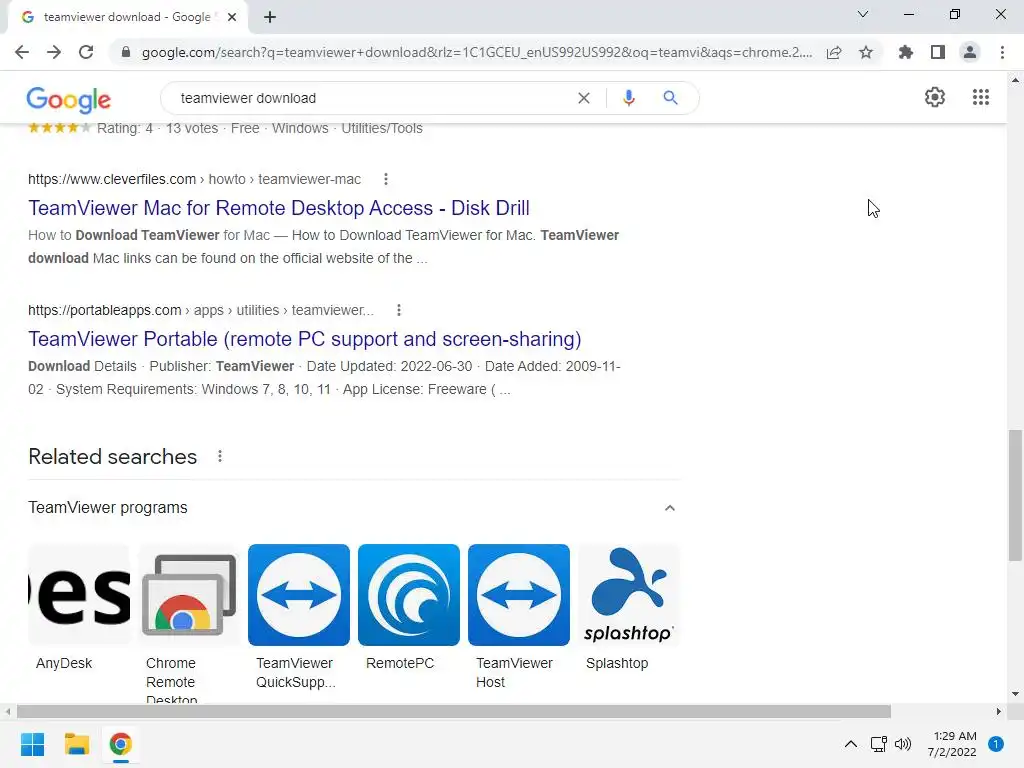Select the Splashtop thumbnail
The height and width of the screenshot is (768, 1024).
[x=629, y=595]
